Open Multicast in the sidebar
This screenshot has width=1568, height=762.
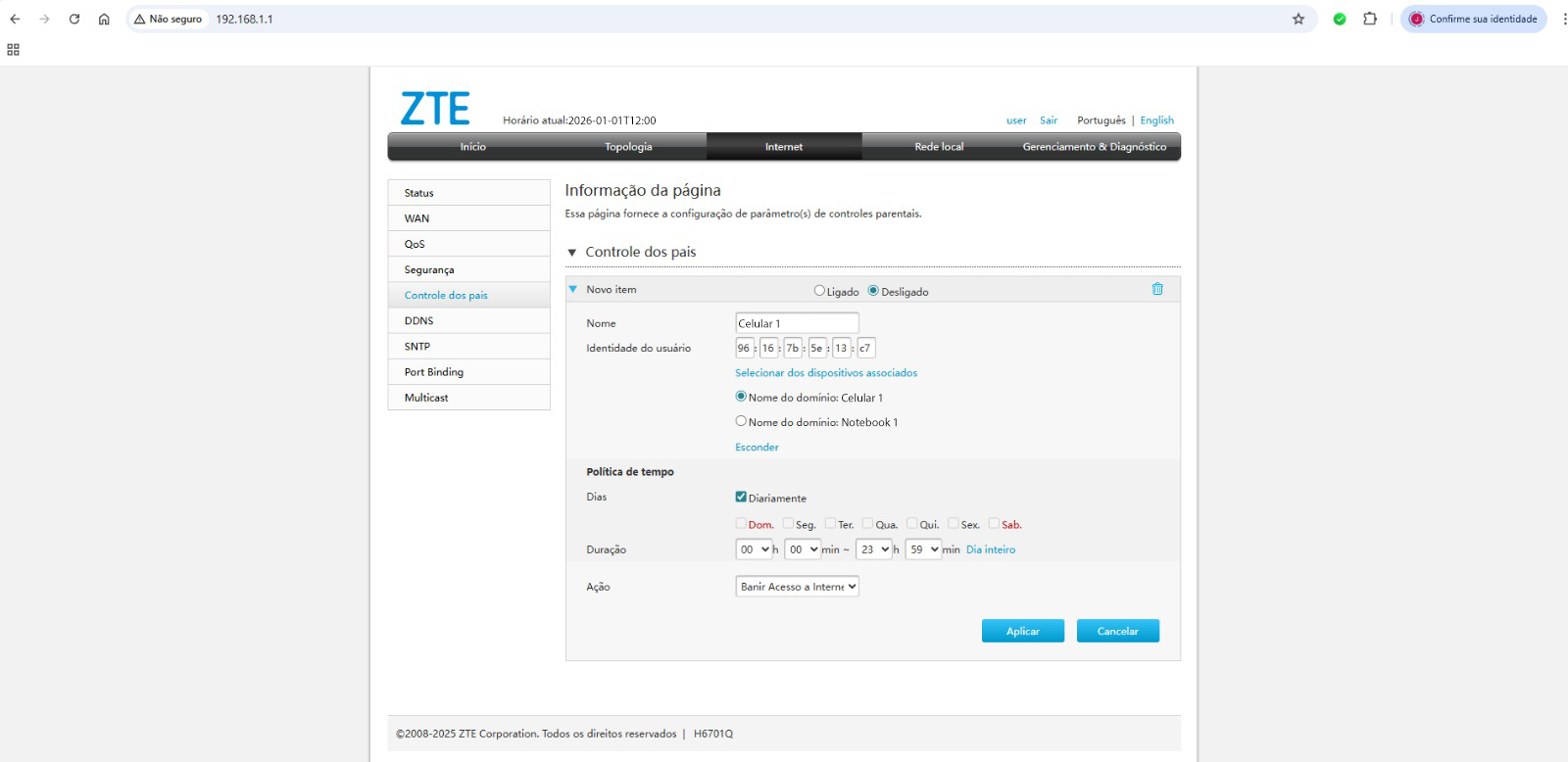tap(468, 397)
